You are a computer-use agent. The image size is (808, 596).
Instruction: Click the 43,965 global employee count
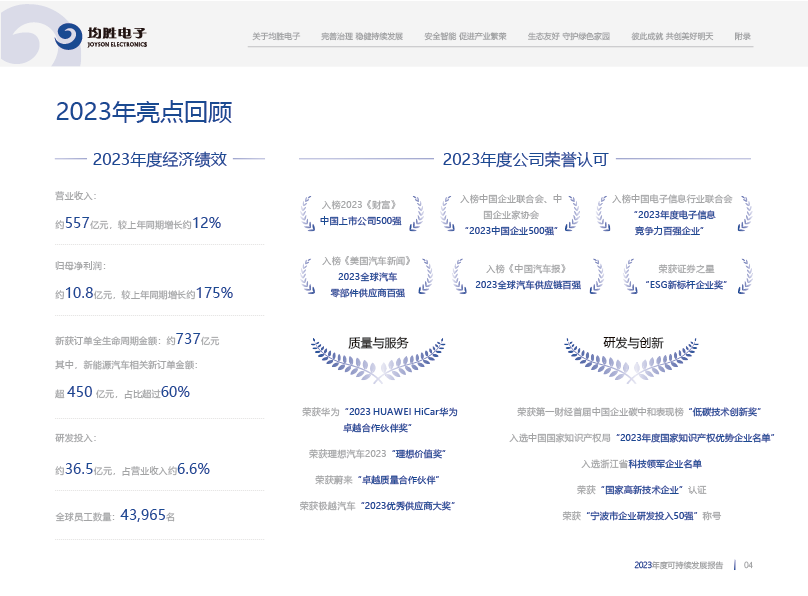[x=142, y=515]
